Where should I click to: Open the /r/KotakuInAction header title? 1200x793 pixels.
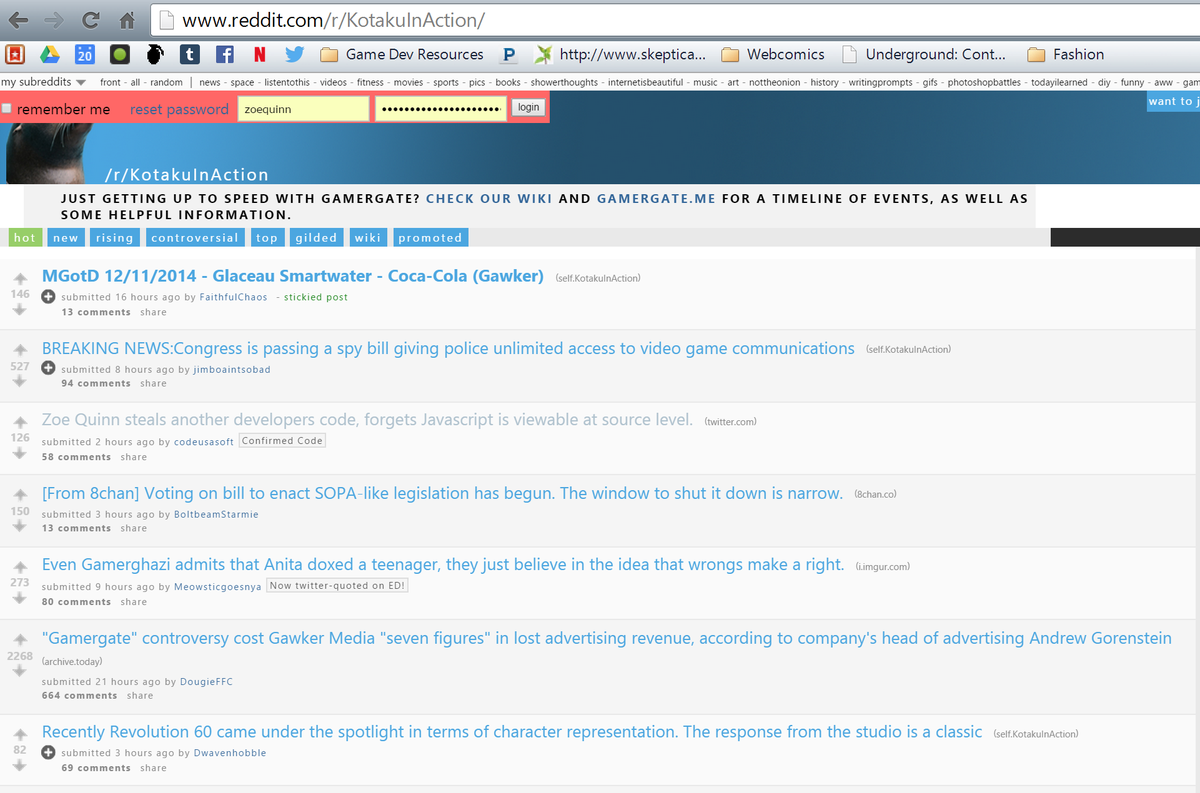187,174
